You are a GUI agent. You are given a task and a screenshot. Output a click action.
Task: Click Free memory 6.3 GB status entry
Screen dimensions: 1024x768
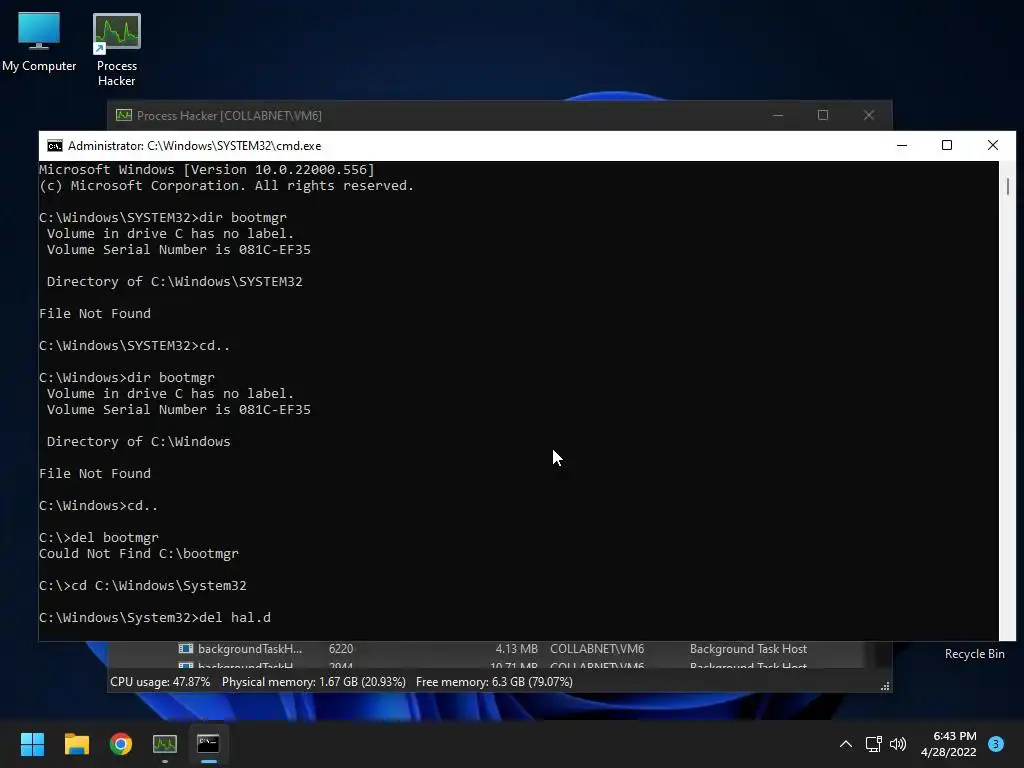click(494, 682)
